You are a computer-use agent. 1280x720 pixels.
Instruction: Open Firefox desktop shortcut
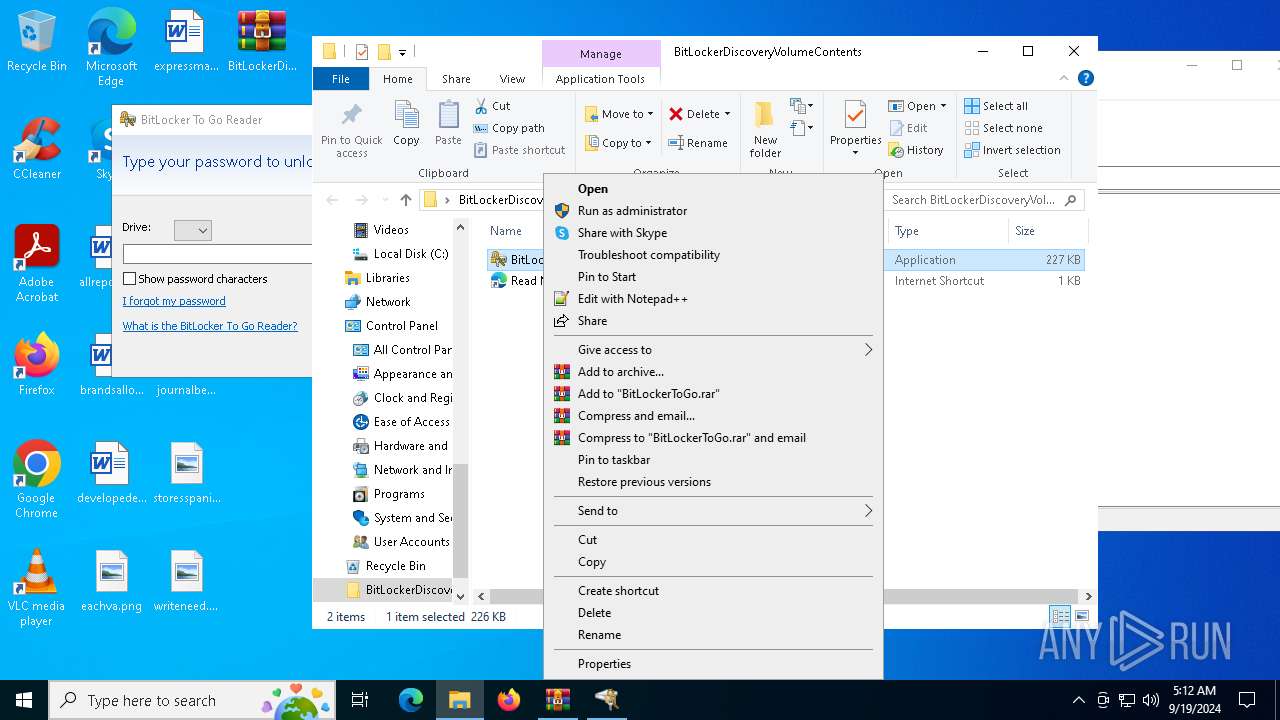pyautogui.click(x=37, y=366)
